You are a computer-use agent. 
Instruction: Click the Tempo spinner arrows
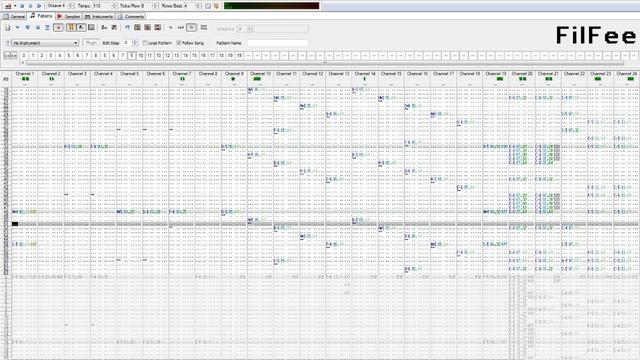[x=115, y=6]
